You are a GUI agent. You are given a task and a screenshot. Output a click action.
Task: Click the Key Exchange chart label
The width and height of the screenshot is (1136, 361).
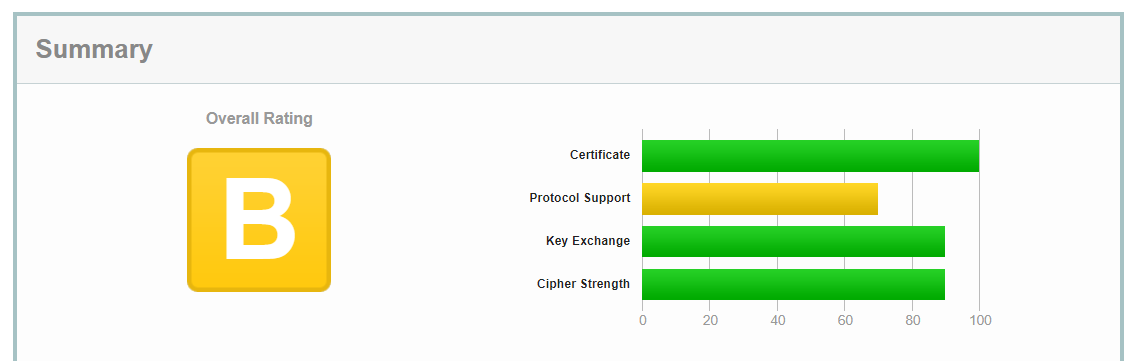588,241
